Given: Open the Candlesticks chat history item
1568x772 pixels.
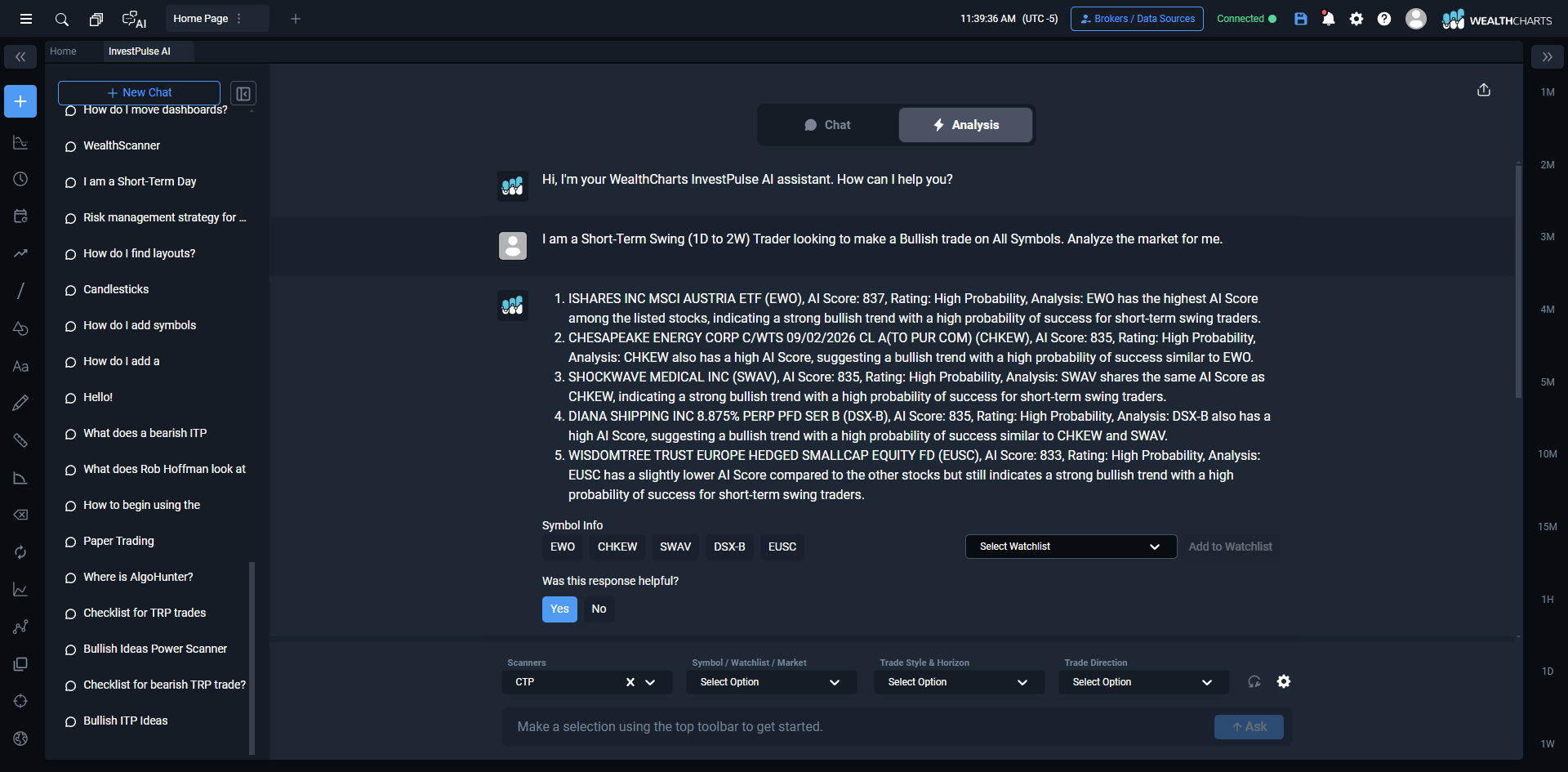Looking at the screenshot, I should (x=116, y=290).
